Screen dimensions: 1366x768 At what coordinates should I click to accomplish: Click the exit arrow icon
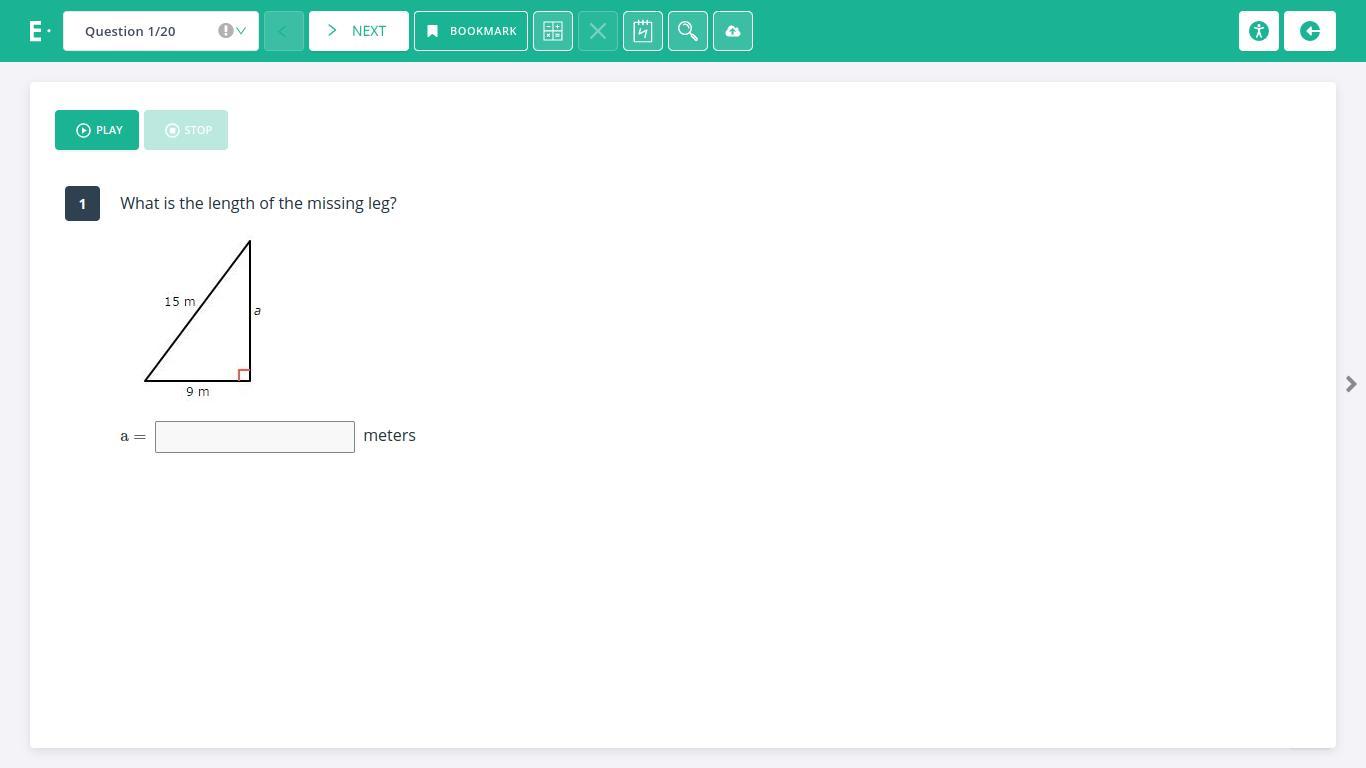click(x=1310, y=31)
